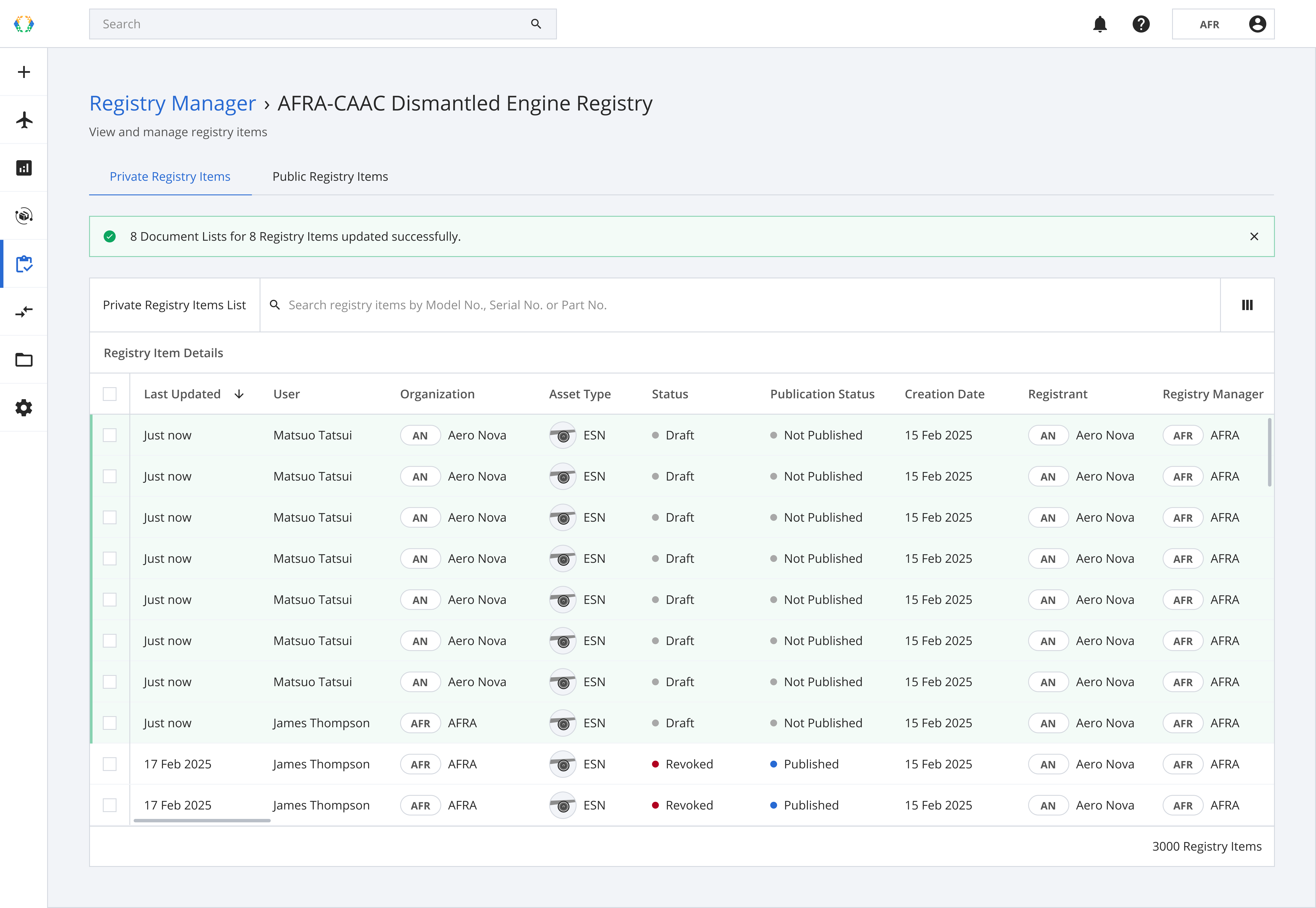Open the clipboard registry sidebar icon

(x=24, y=264)
